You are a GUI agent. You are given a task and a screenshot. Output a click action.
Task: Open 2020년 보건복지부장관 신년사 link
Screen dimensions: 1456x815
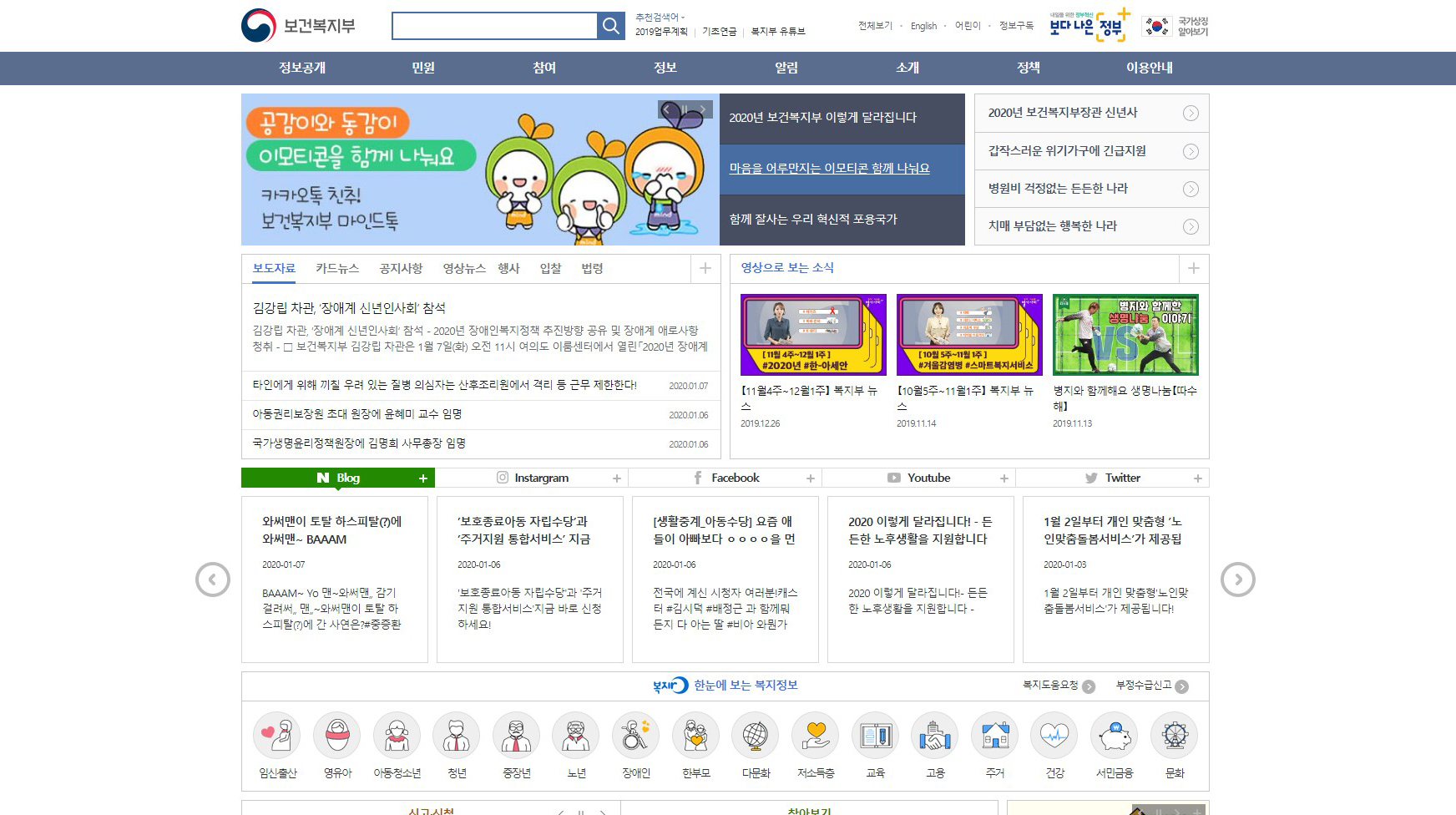[1091, 113]
